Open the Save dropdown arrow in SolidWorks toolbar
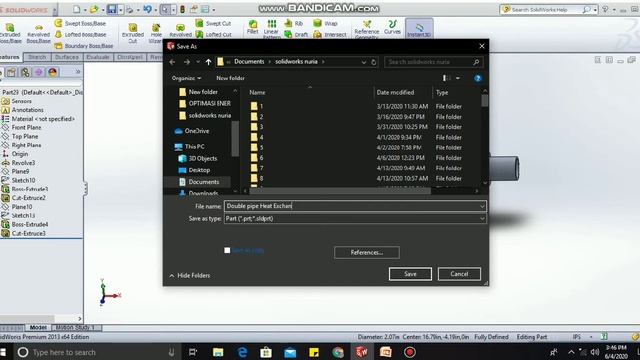Image resolution: width=640 pixels, height=360 pixels. [x=121, y=9]
